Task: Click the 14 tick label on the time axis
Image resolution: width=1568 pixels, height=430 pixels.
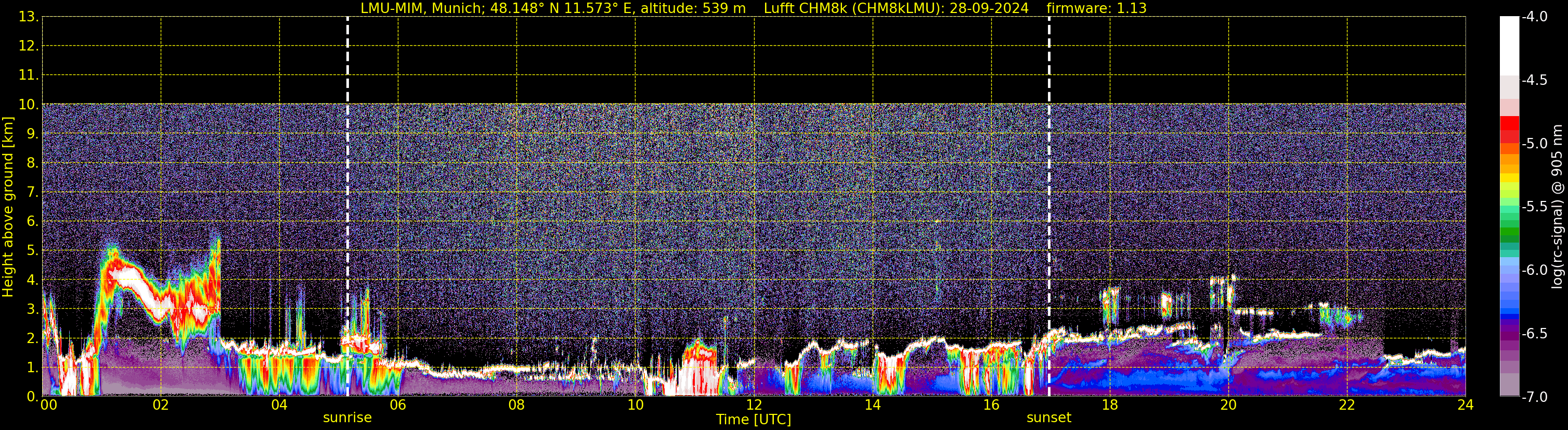Action: 873,405
